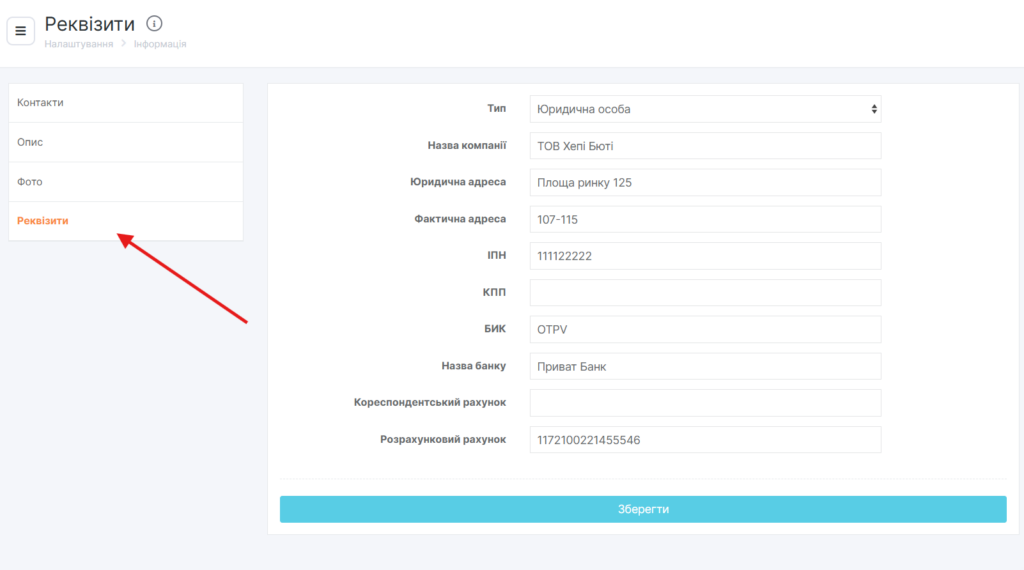The height and width of the screenshot is (570, 1024).
Task: Open the hamburger menu icon
Action: (x=20, y=31)
